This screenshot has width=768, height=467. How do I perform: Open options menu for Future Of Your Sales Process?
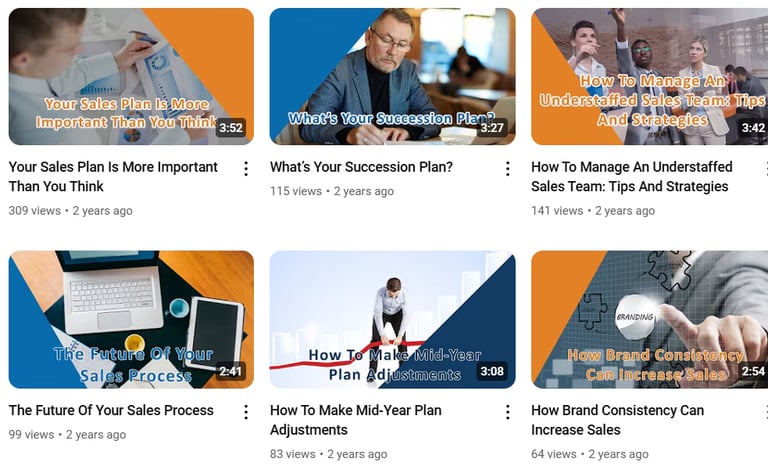tap(246, 412)
